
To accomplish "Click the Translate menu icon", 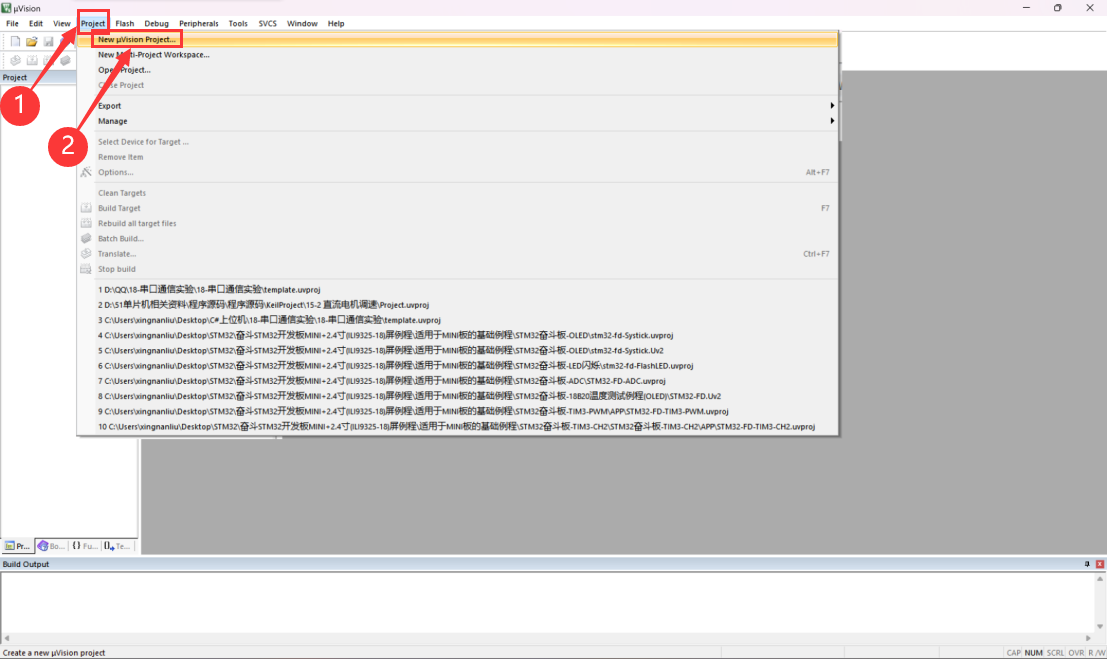I will point(86,254).
